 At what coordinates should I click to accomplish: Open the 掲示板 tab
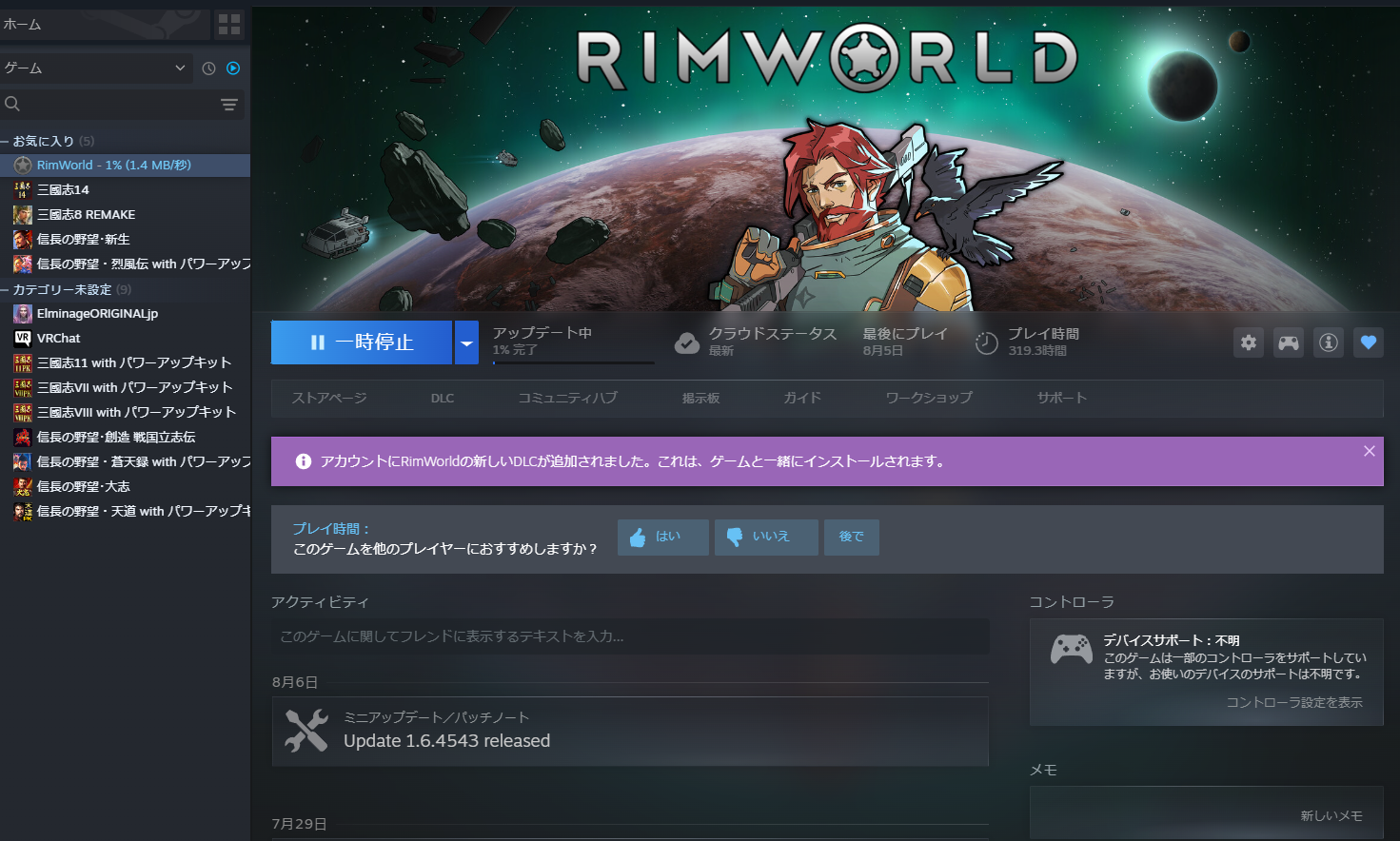click(700, 398)
